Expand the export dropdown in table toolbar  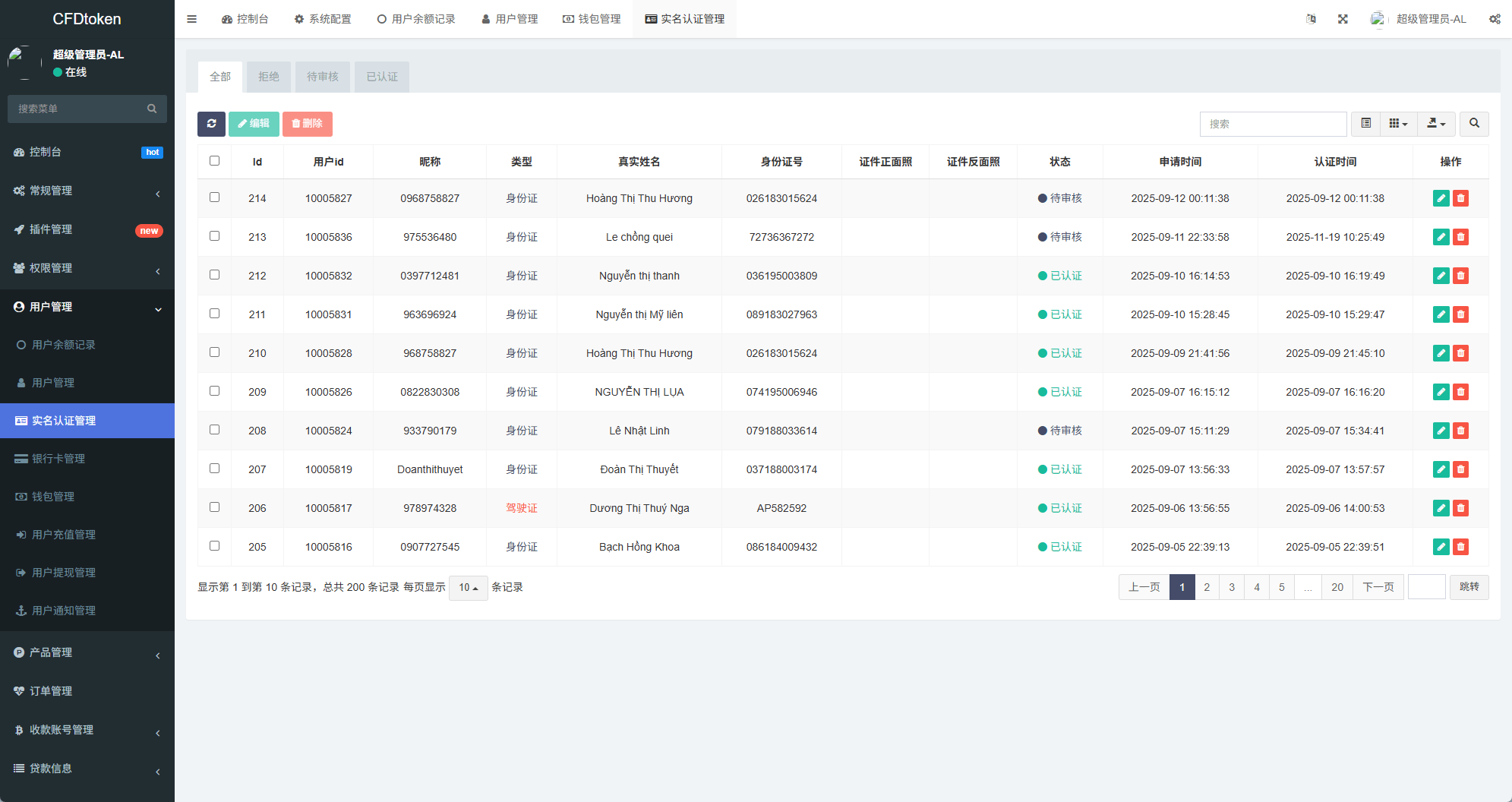click(1436, 124)
